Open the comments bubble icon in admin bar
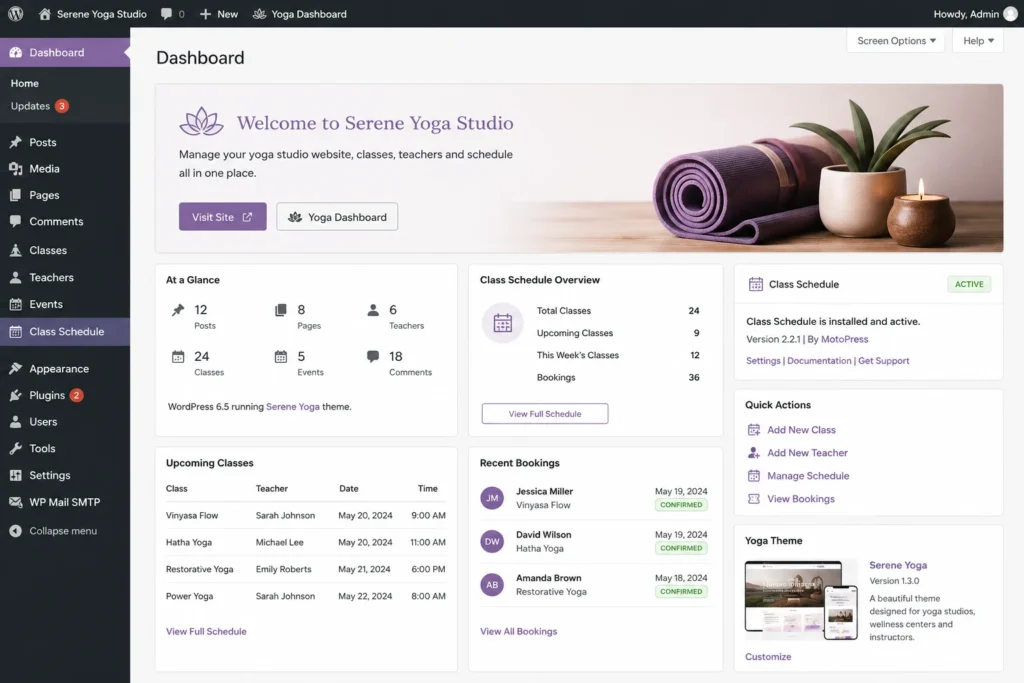This screenshot has height=683, width=1024. click(x=167, y=14)
